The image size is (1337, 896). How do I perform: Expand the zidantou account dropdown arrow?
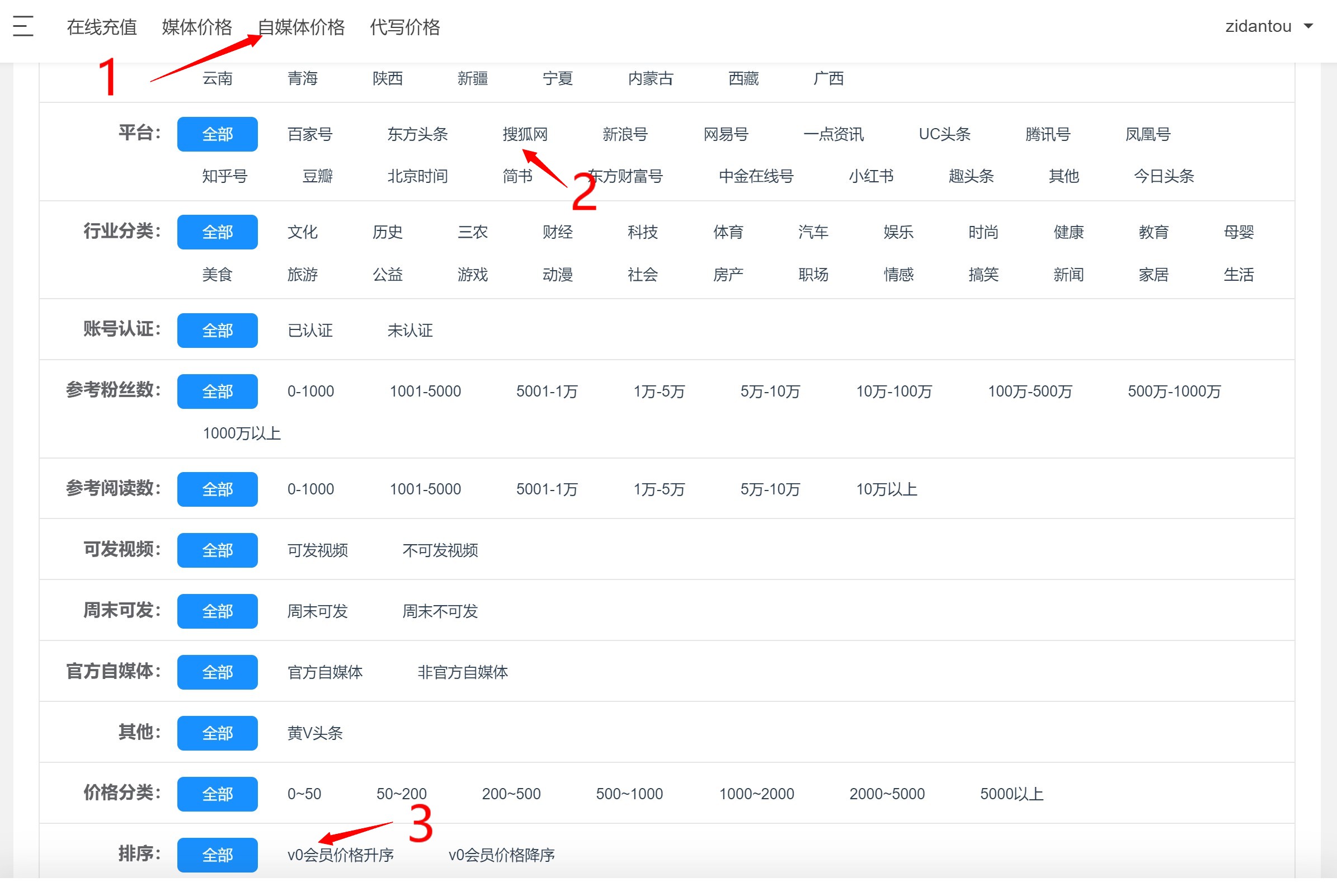[1308, 26]
